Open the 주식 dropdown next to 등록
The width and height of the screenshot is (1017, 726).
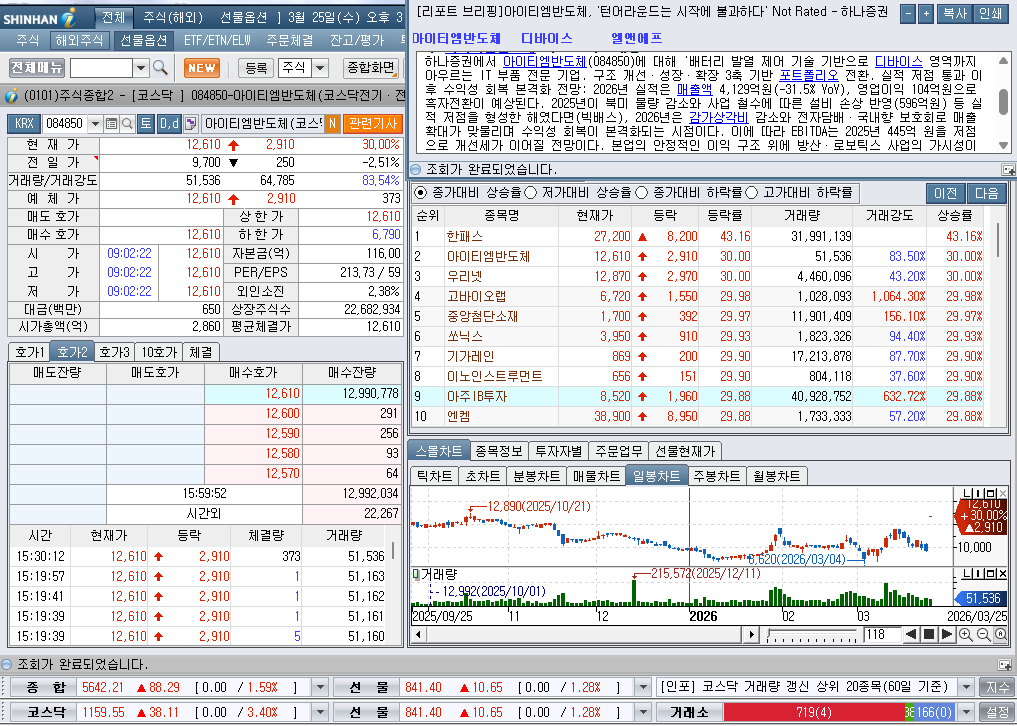[320, 67]
